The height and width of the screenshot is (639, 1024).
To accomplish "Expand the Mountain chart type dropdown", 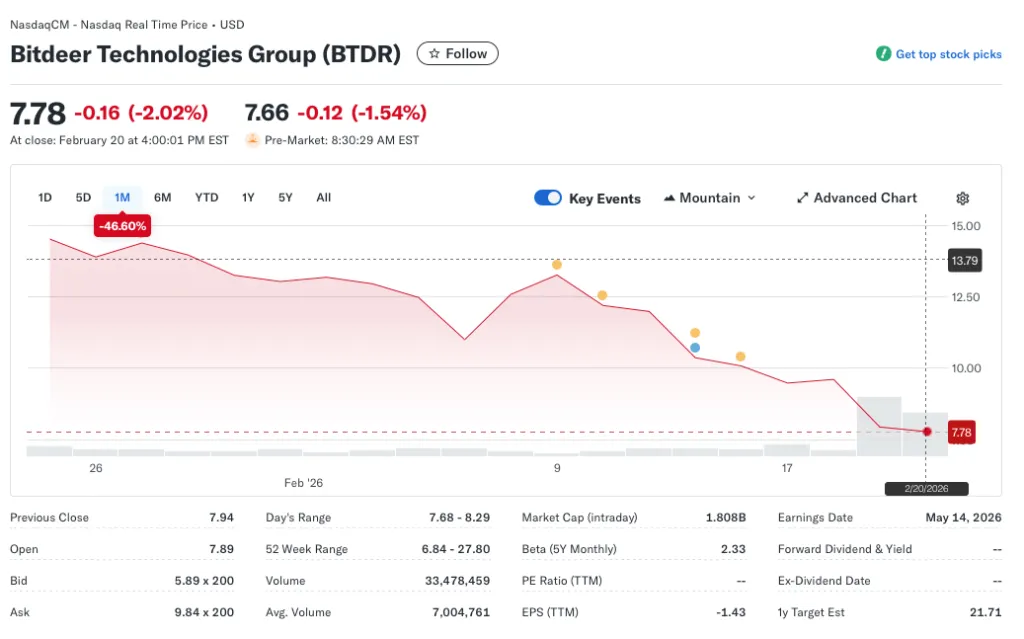I will tap(751, 198).
